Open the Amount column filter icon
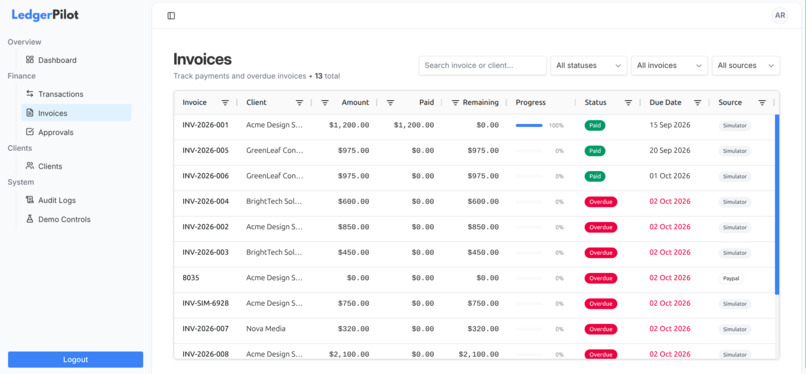 [325, 103]
